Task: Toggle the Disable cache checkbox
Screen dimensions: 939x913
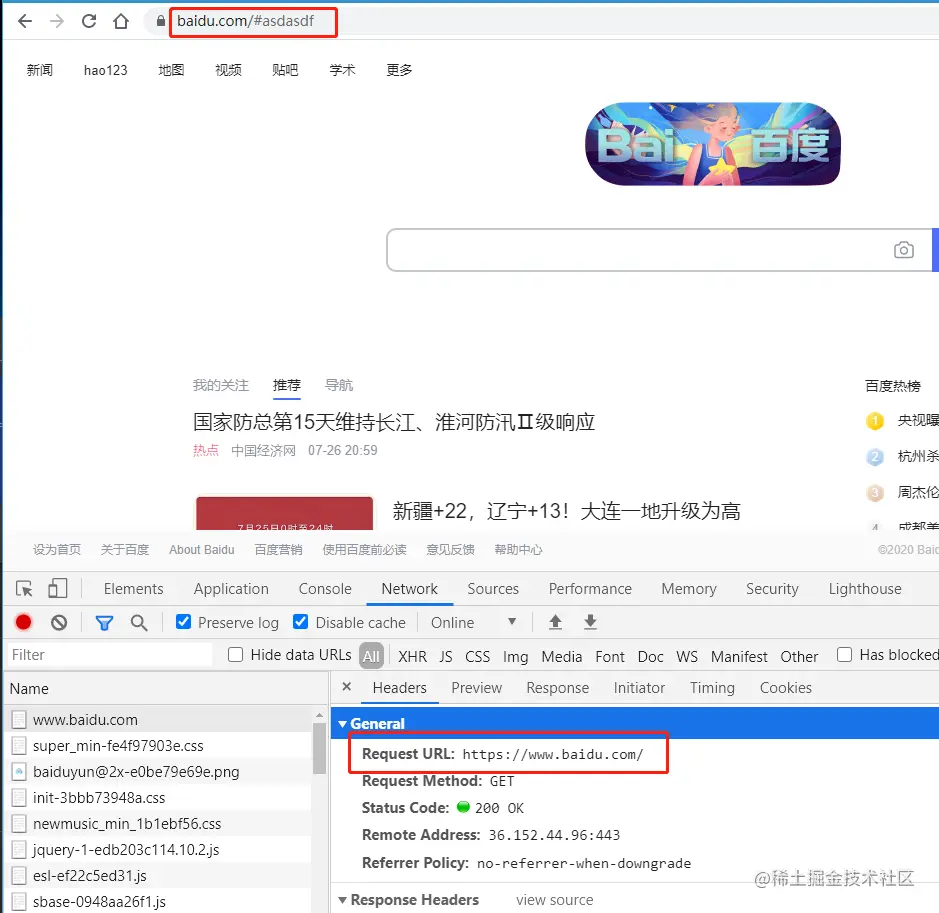Action: [301, 622]
